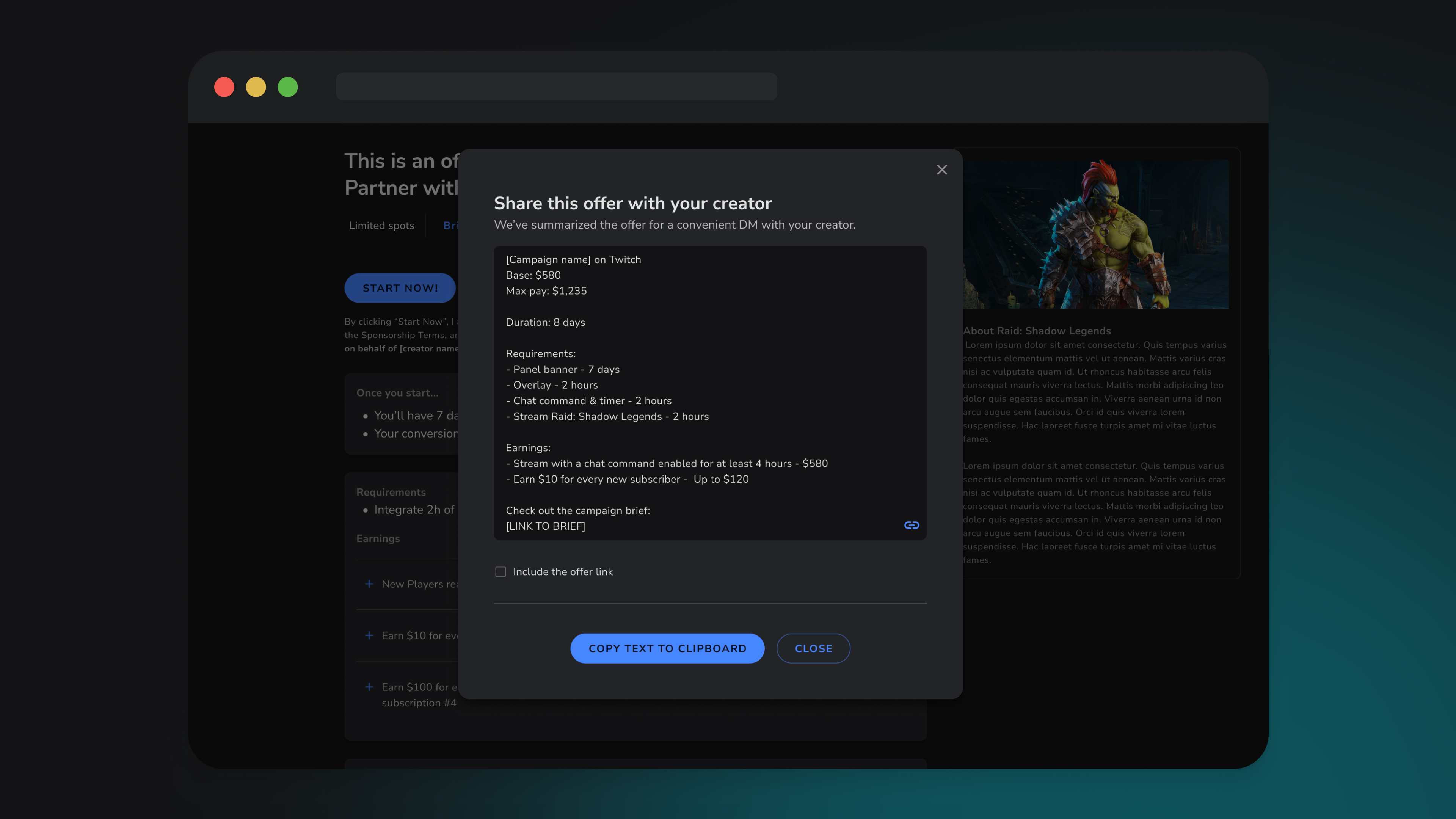This screenshot has width=1456, height=819.
Task: Expand the Earn $100 subscription #4 earning row
Action: click(369, 687)
